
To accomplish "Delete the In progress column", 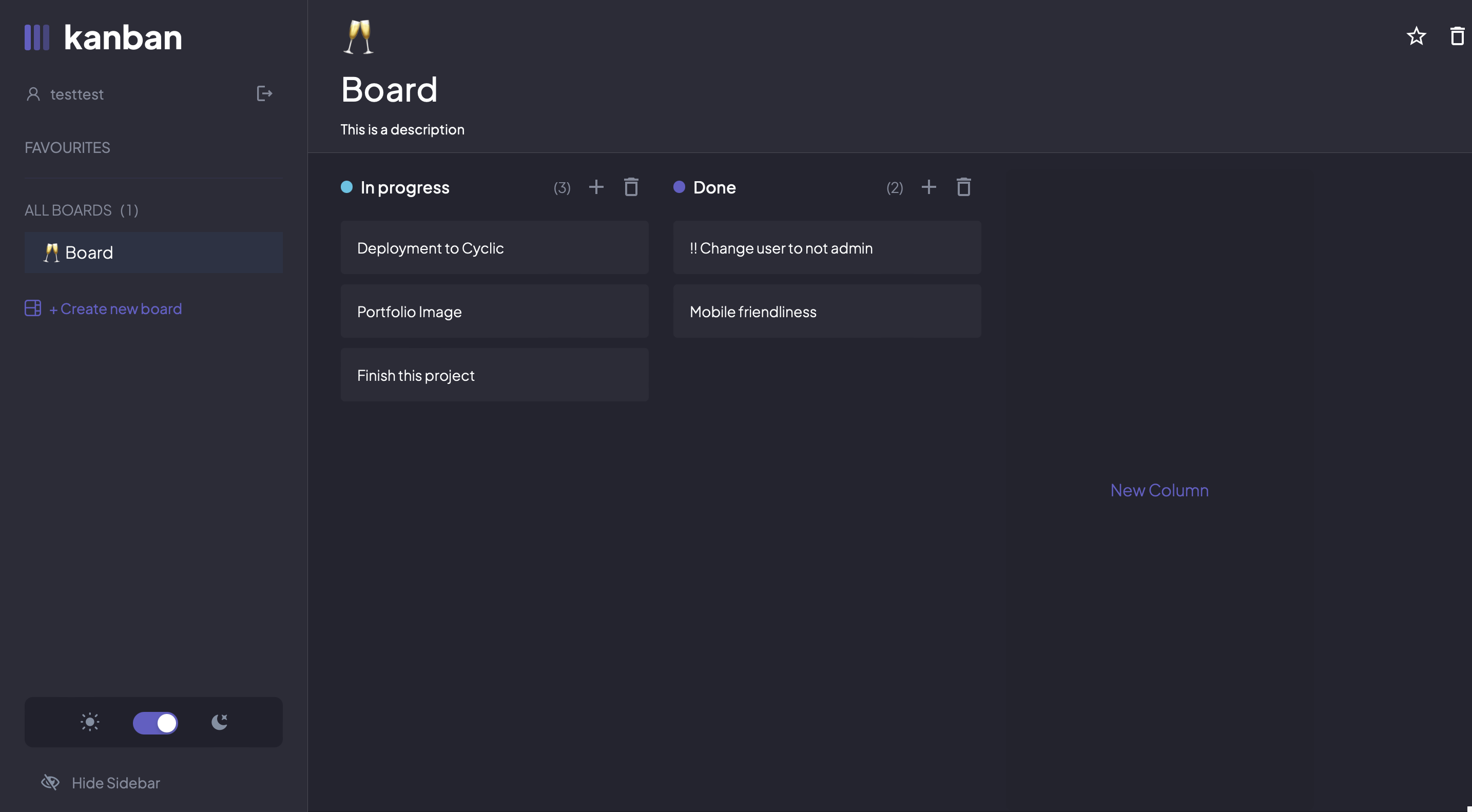I will coord(631,187).
